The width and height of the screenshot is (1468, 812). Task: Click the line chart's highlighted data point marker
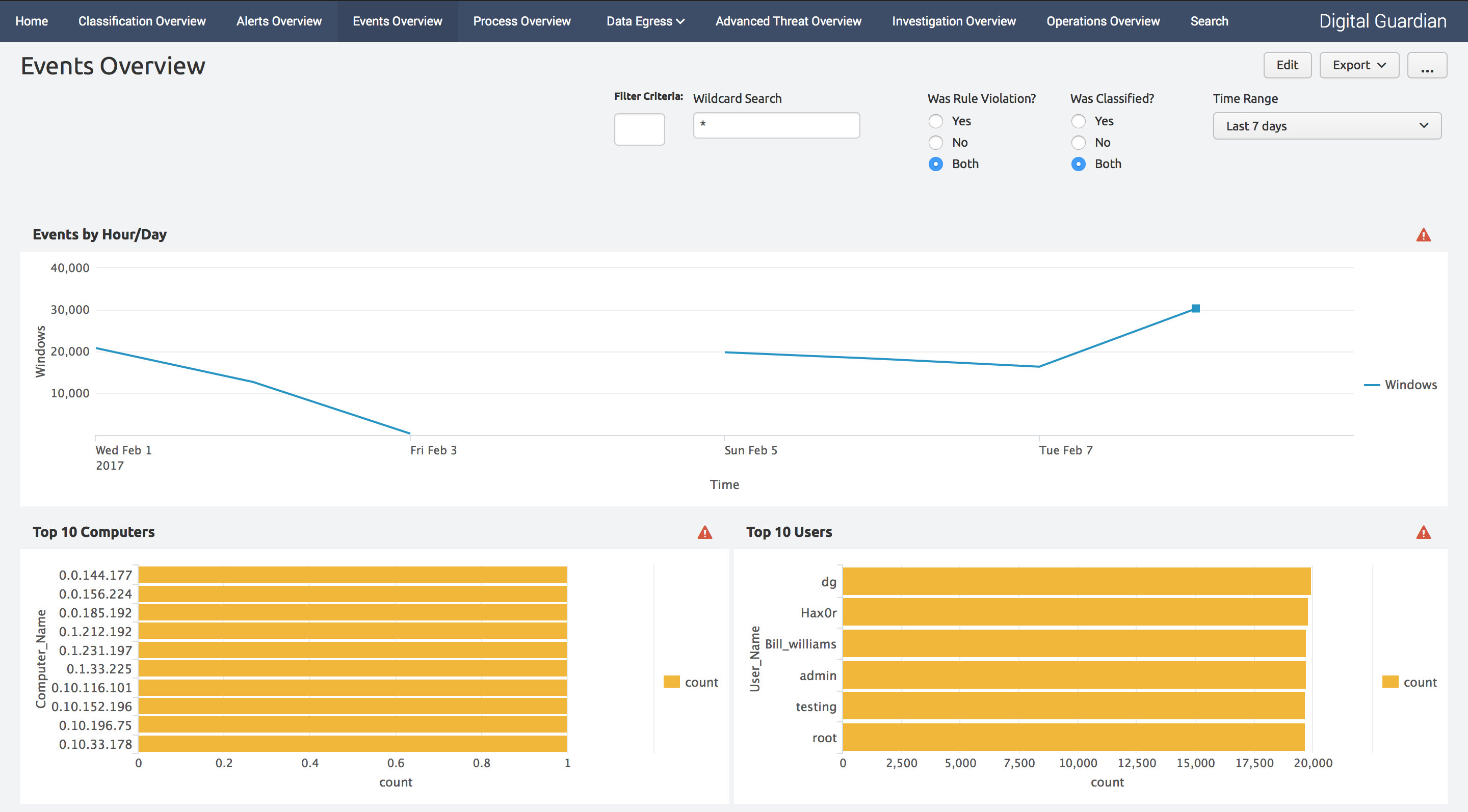point(1196,309)
